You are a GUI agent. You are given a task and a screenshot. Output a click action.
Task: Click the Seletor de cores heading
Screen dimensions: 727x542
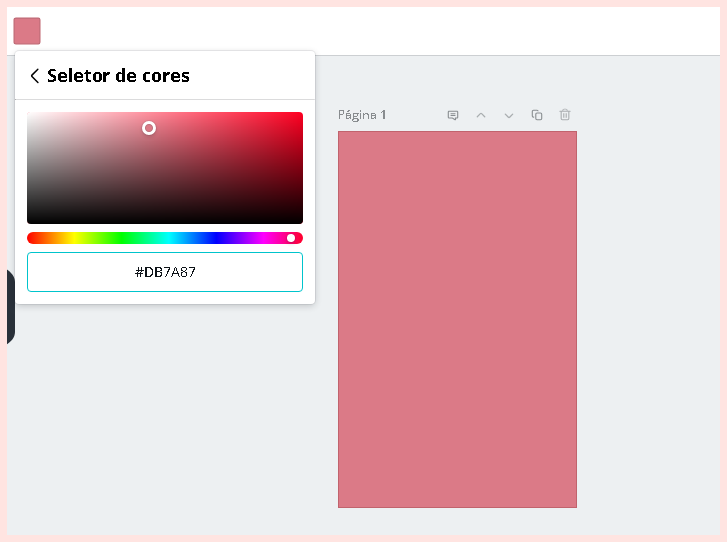pos(118,76)
